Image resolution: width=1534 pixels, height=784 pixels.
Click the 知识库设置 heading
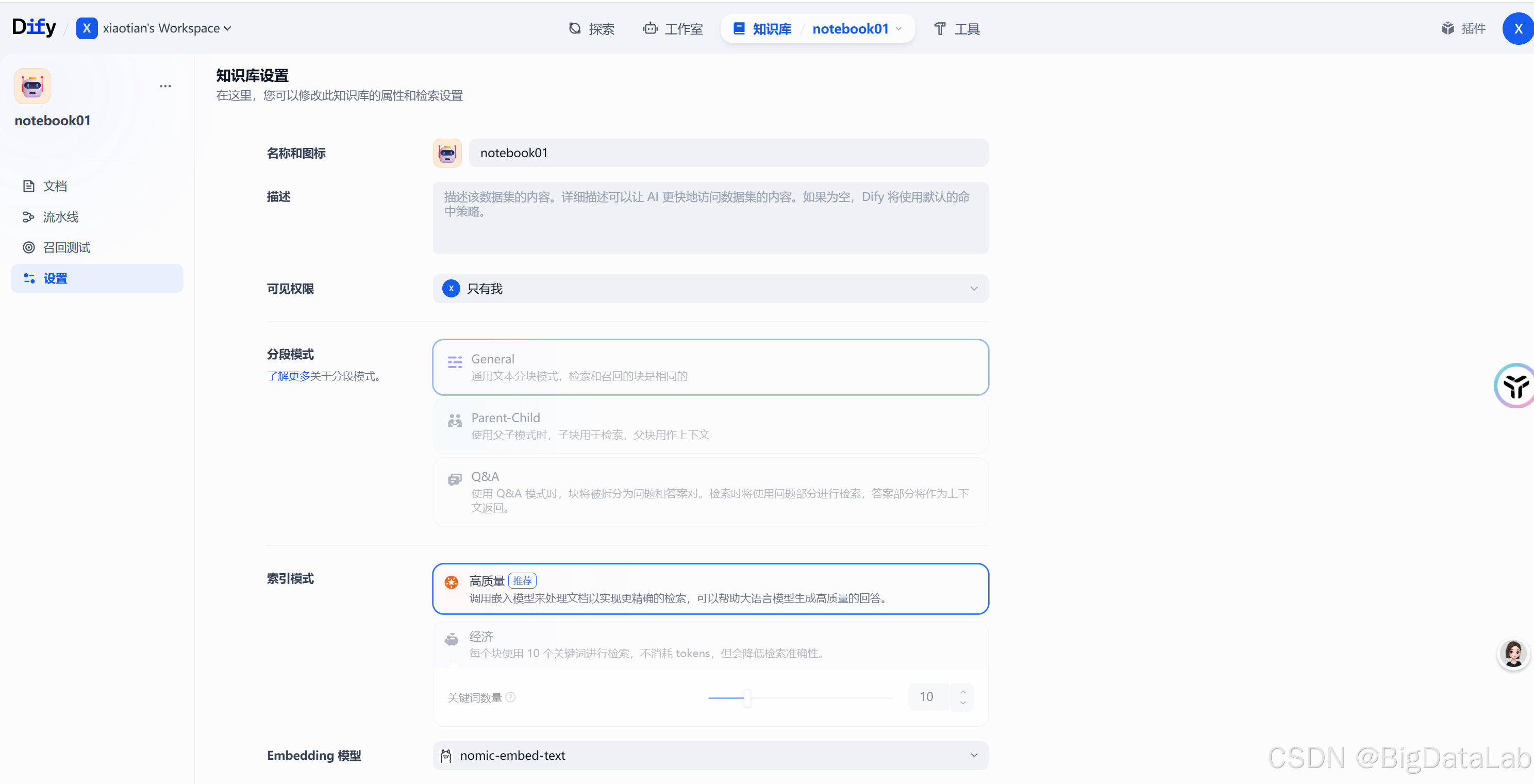coord(252,76)
